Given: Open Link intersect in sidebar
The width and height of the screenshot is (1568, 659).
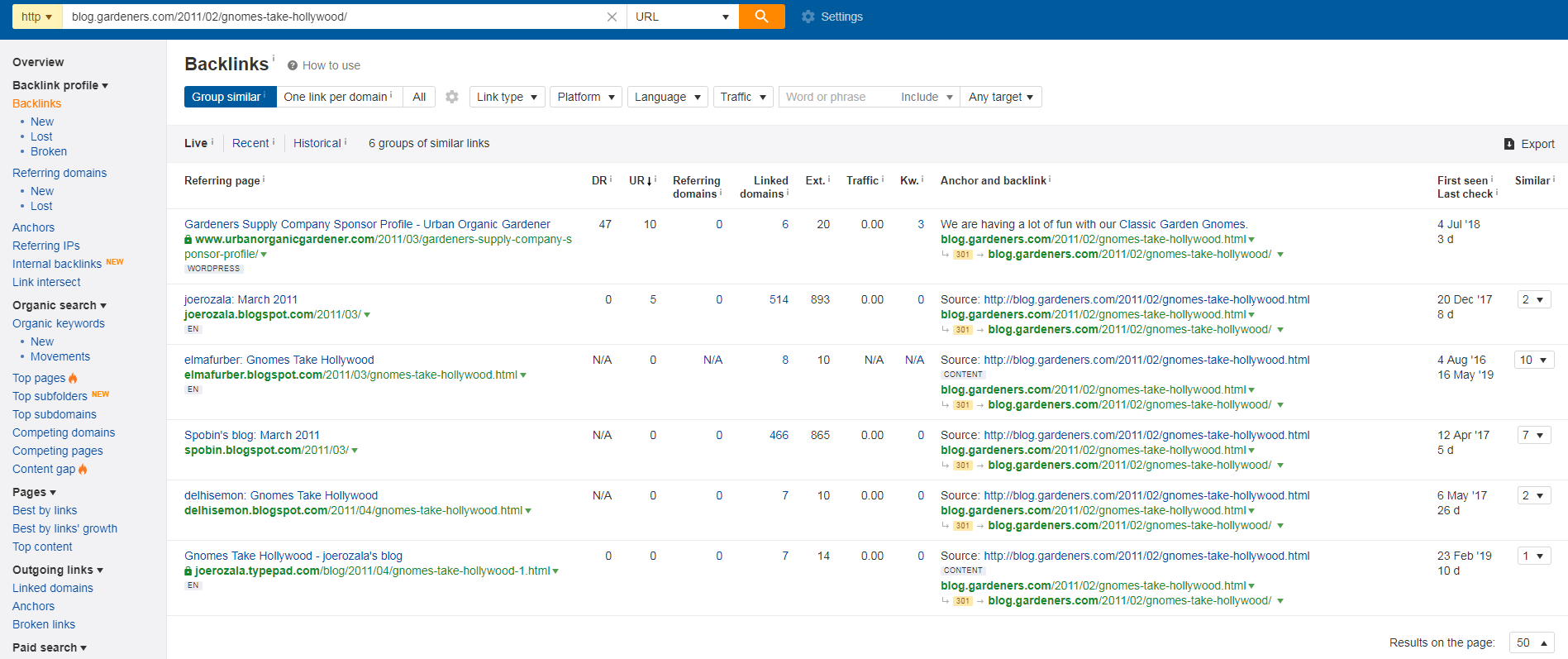Looking at the screenshot, I should (x=46, y=282).
